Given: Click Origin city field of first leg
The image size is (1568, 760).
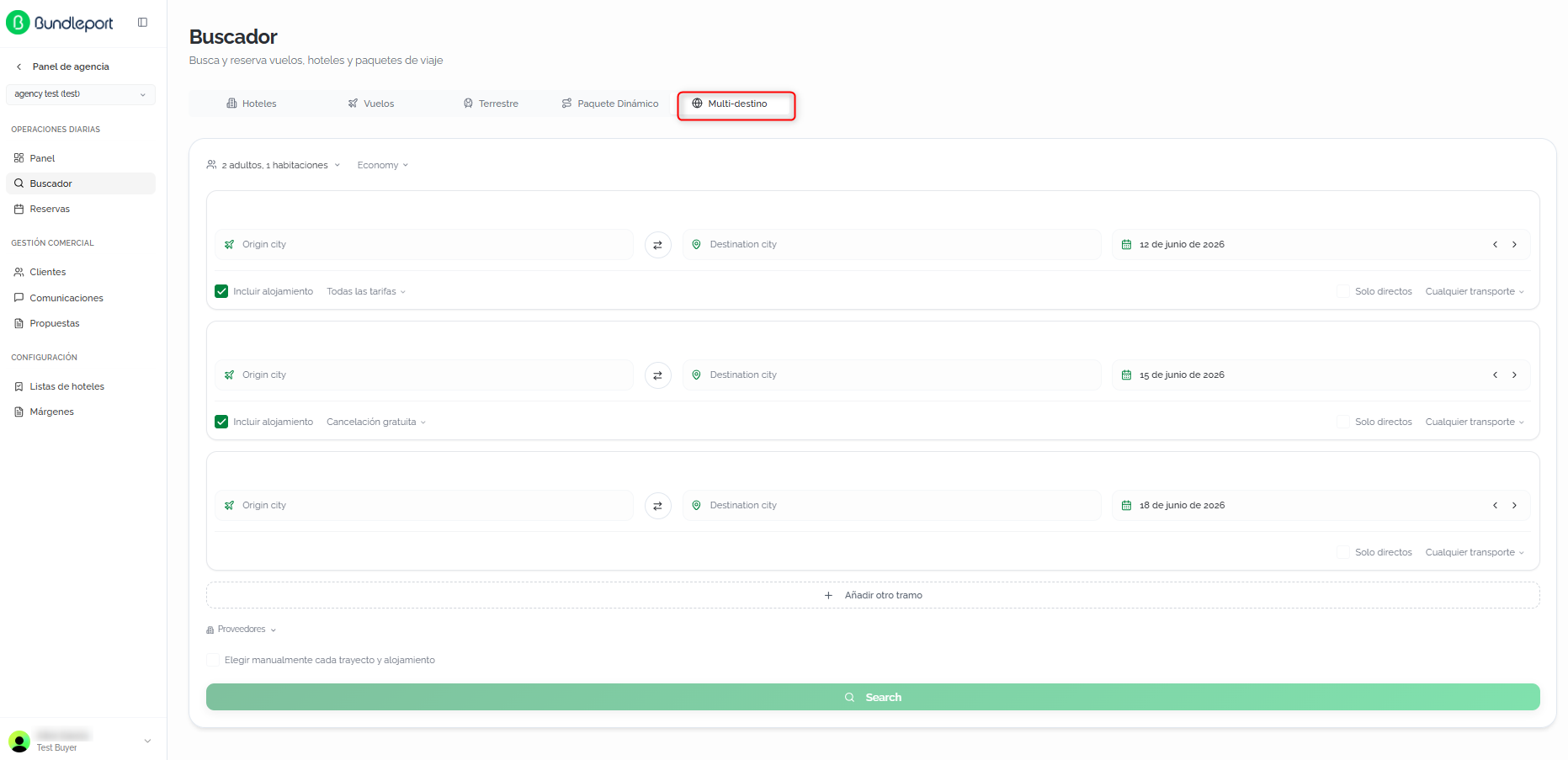Looking at the screenshot, I should pos(424,244).
